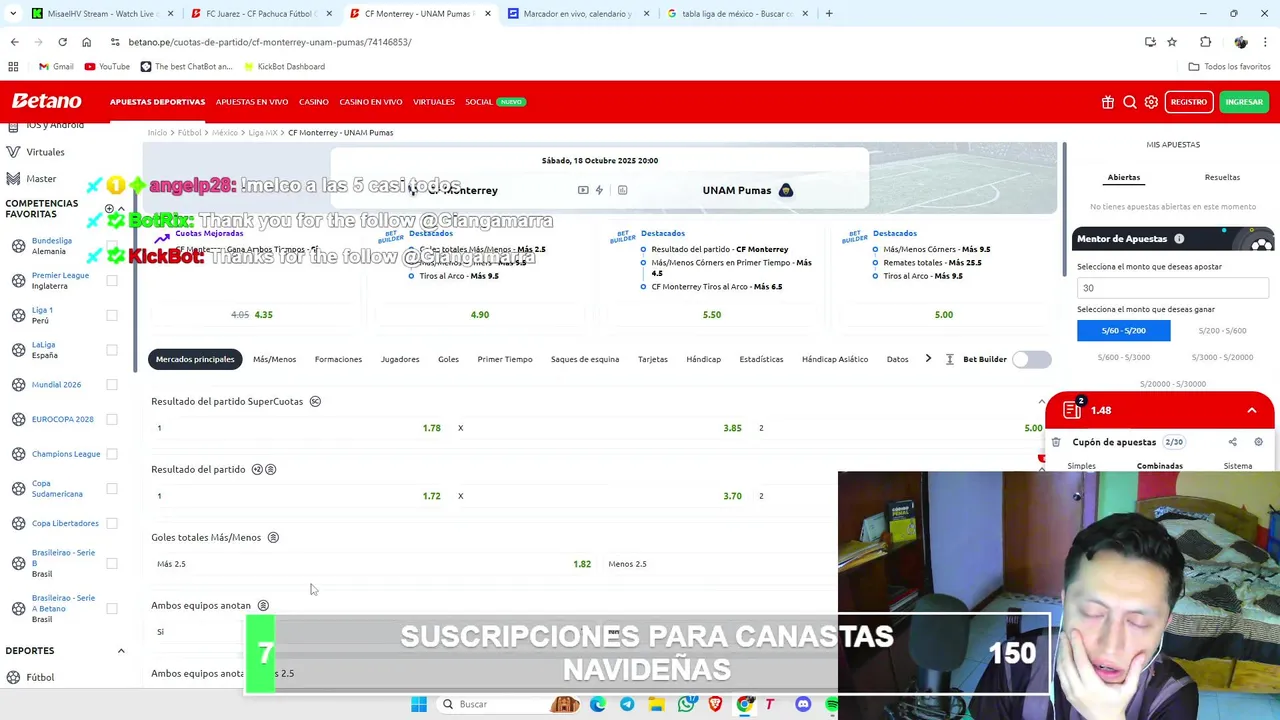
Task: Click the green INGRESAR button
Action: [1244, 102]
